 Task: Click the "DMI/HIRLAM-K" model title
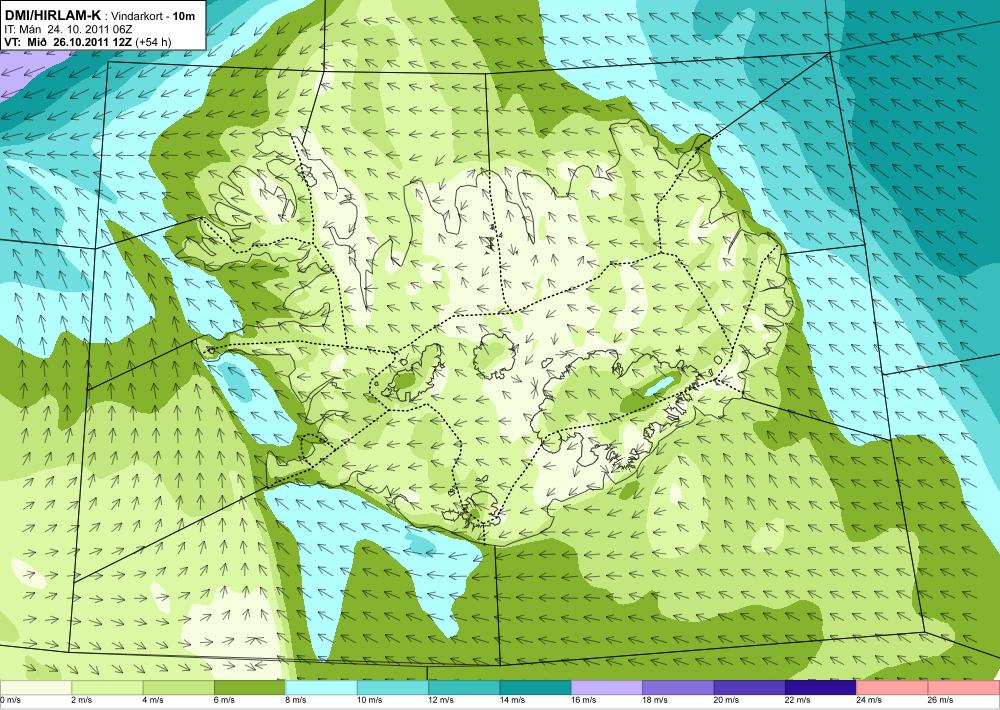(52, 15)
